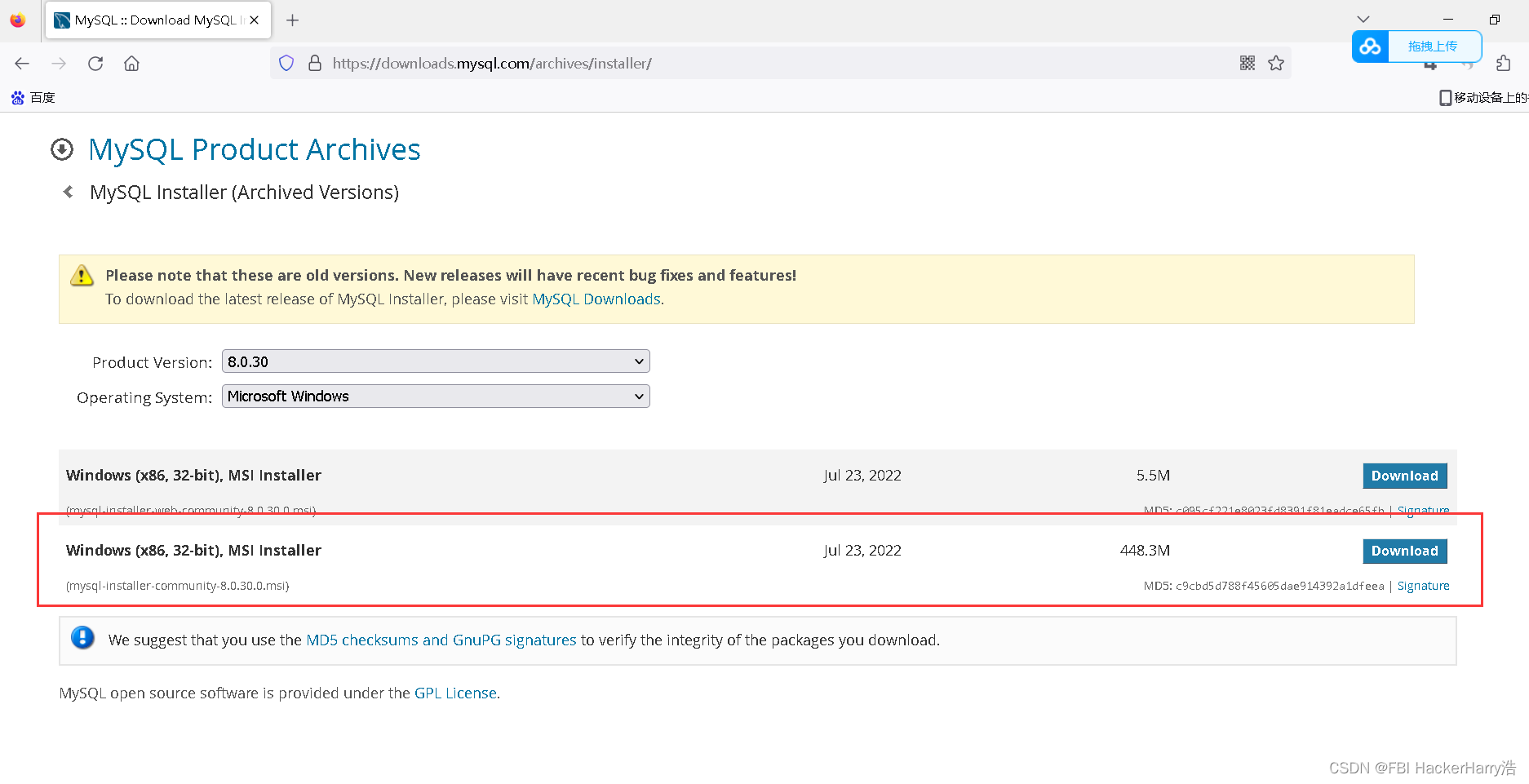Expand the Product Version 8.0.30 dropdown
Viewport: 1529px width, 784px height.
tap(436, 361)
